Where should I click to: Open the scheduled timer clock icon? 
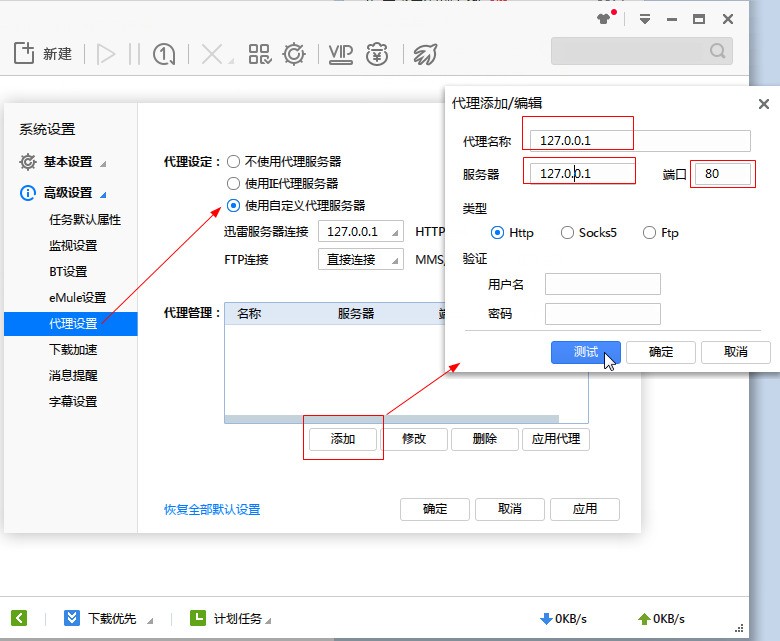164,54
